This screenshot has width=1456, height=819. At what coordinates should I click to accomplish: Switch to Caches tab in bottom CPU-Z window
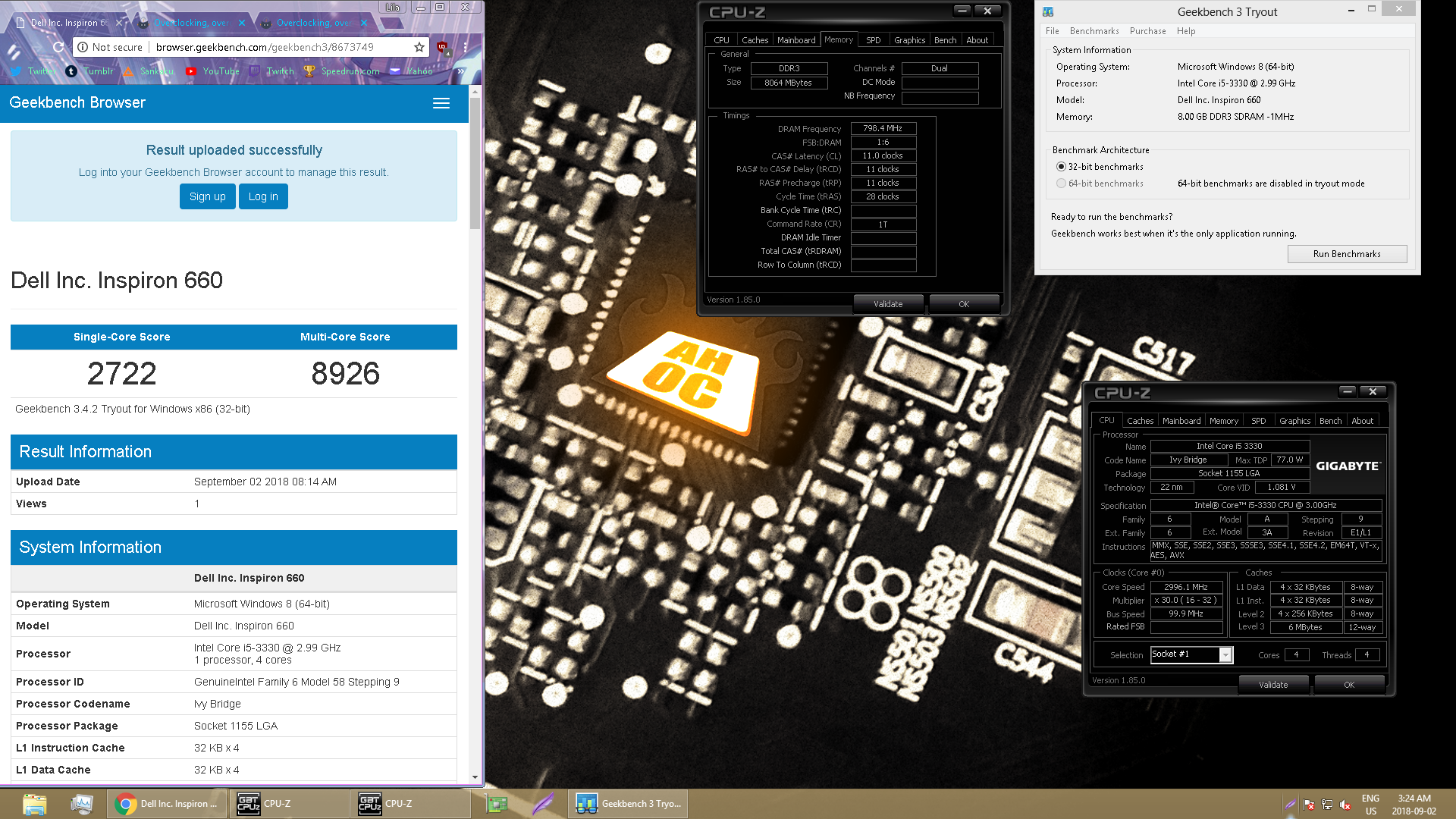pyautogui.click(x=1140, y=421)
